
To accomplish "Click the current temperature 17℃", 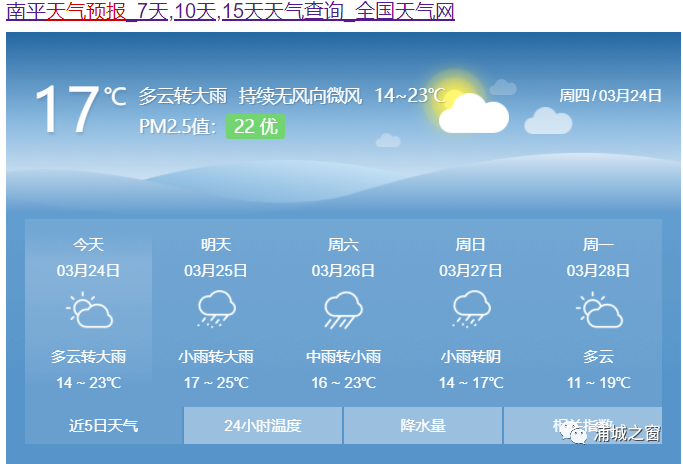I will [81, 109].
